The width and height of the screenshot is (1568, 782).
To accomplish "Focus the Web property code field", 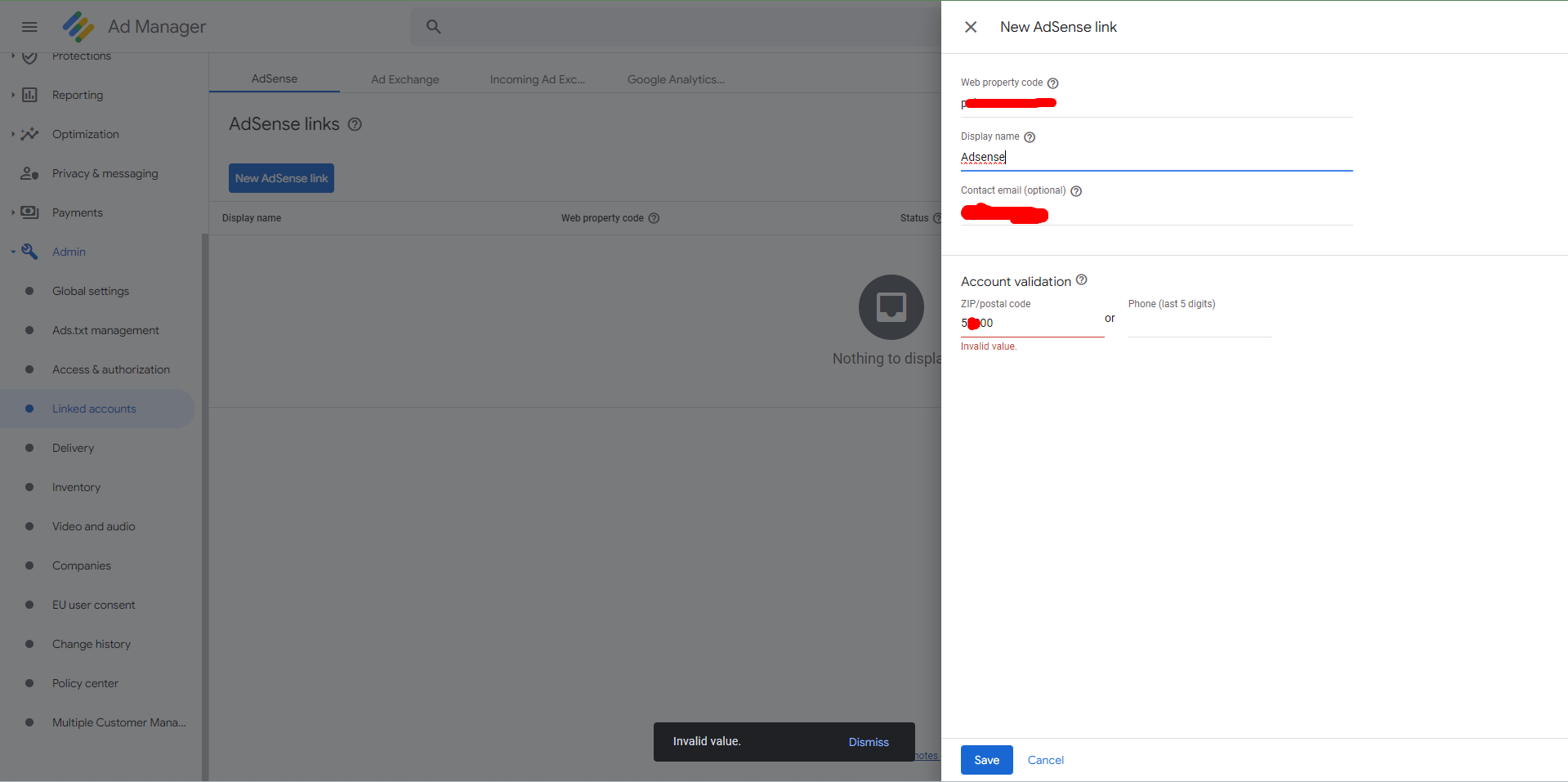I will click(1156, 104).
